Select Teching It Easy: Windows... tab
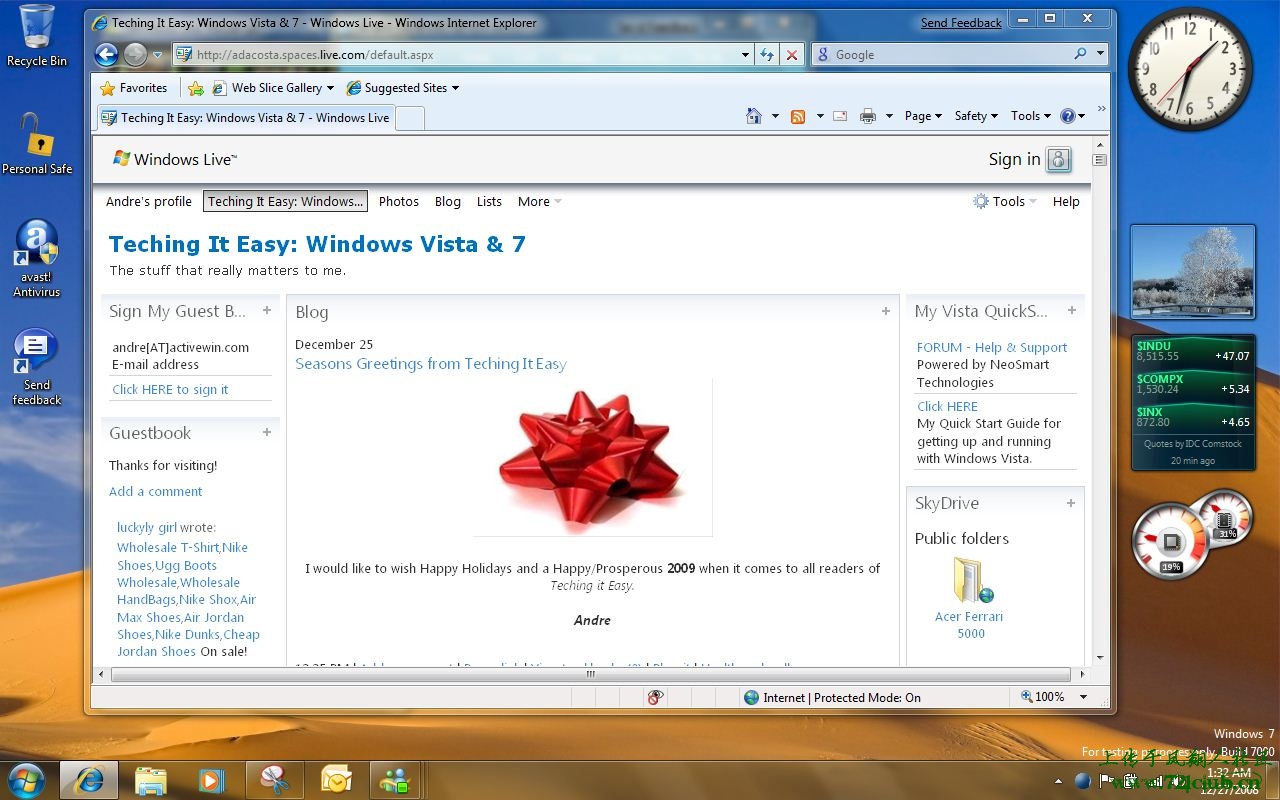The height and width of the screenshot is (800, 1280). 285,201
